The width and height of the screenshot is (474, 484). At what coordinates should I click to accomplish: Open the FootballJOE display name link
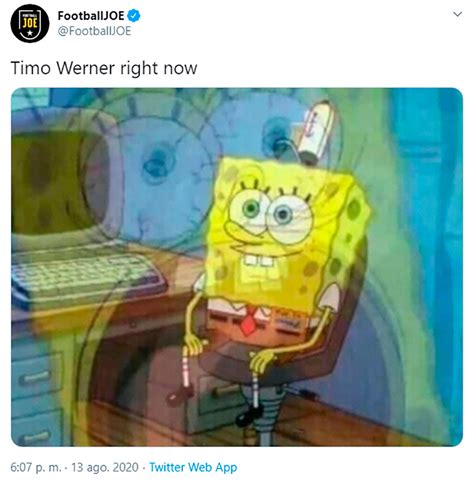91,16
